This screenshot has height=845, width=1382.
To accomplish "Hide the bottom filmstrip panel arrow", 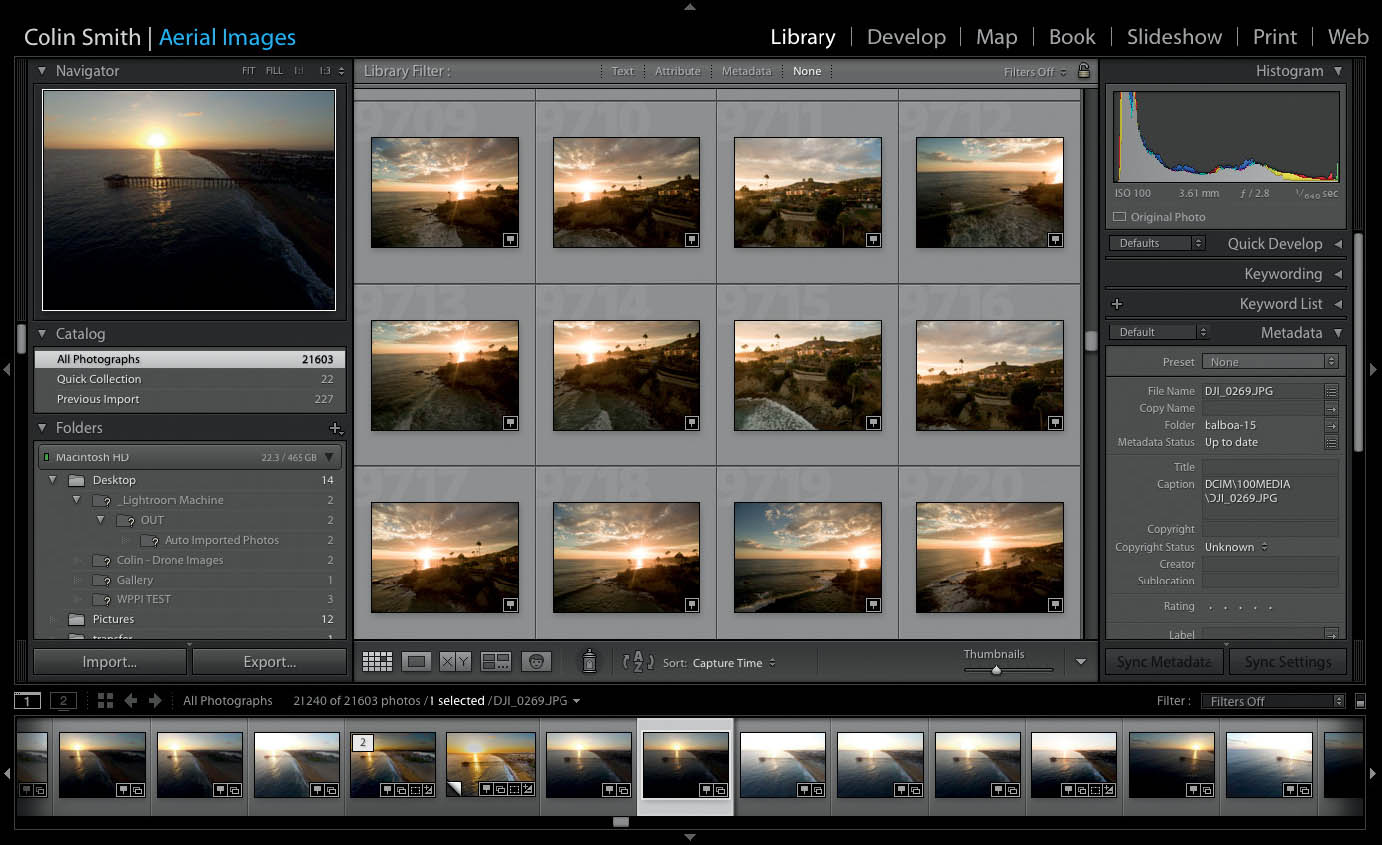I will 690,837.
